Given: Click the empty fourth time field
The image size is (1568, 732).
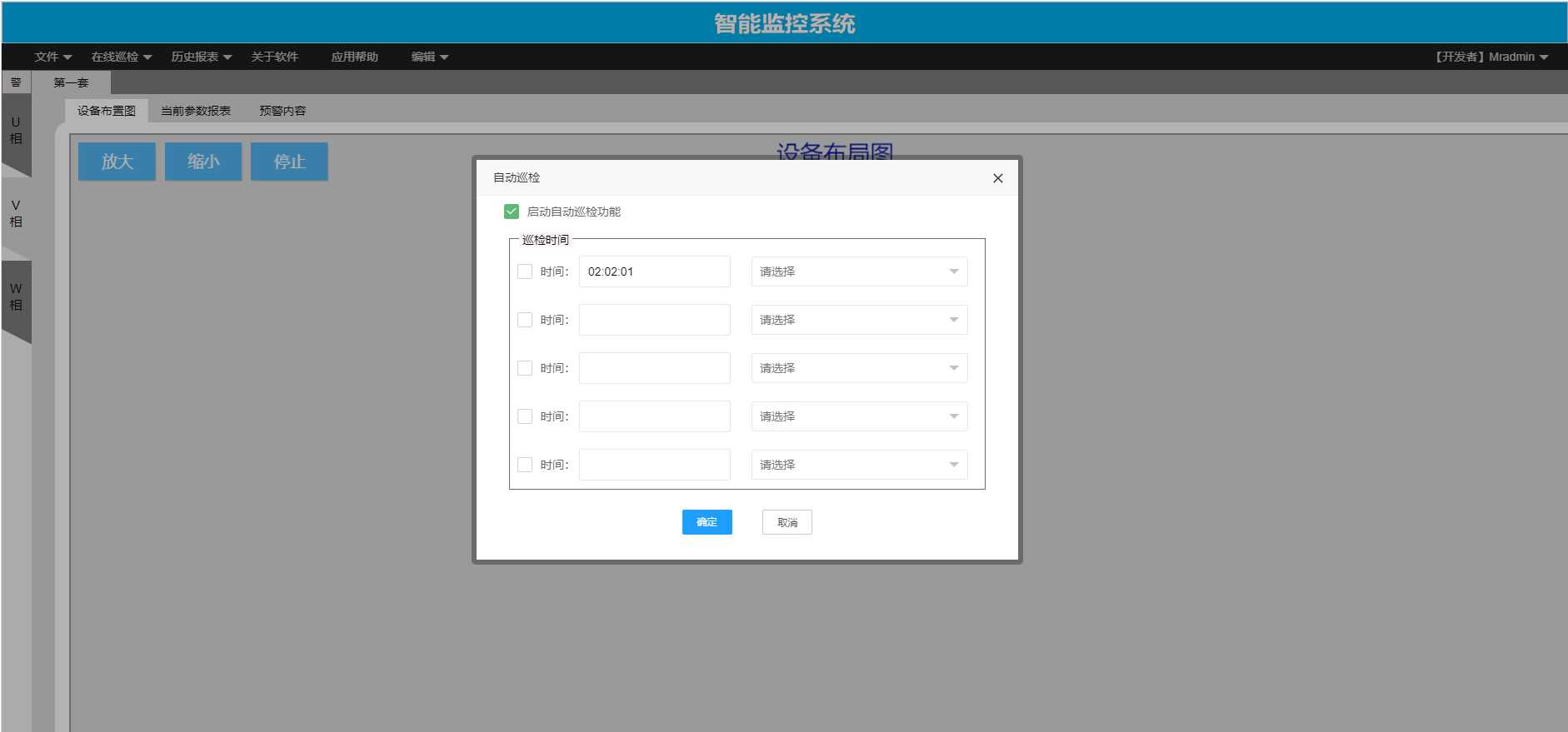Looking at the screenshot, I should pyautogui.click(x=654, y=416).
